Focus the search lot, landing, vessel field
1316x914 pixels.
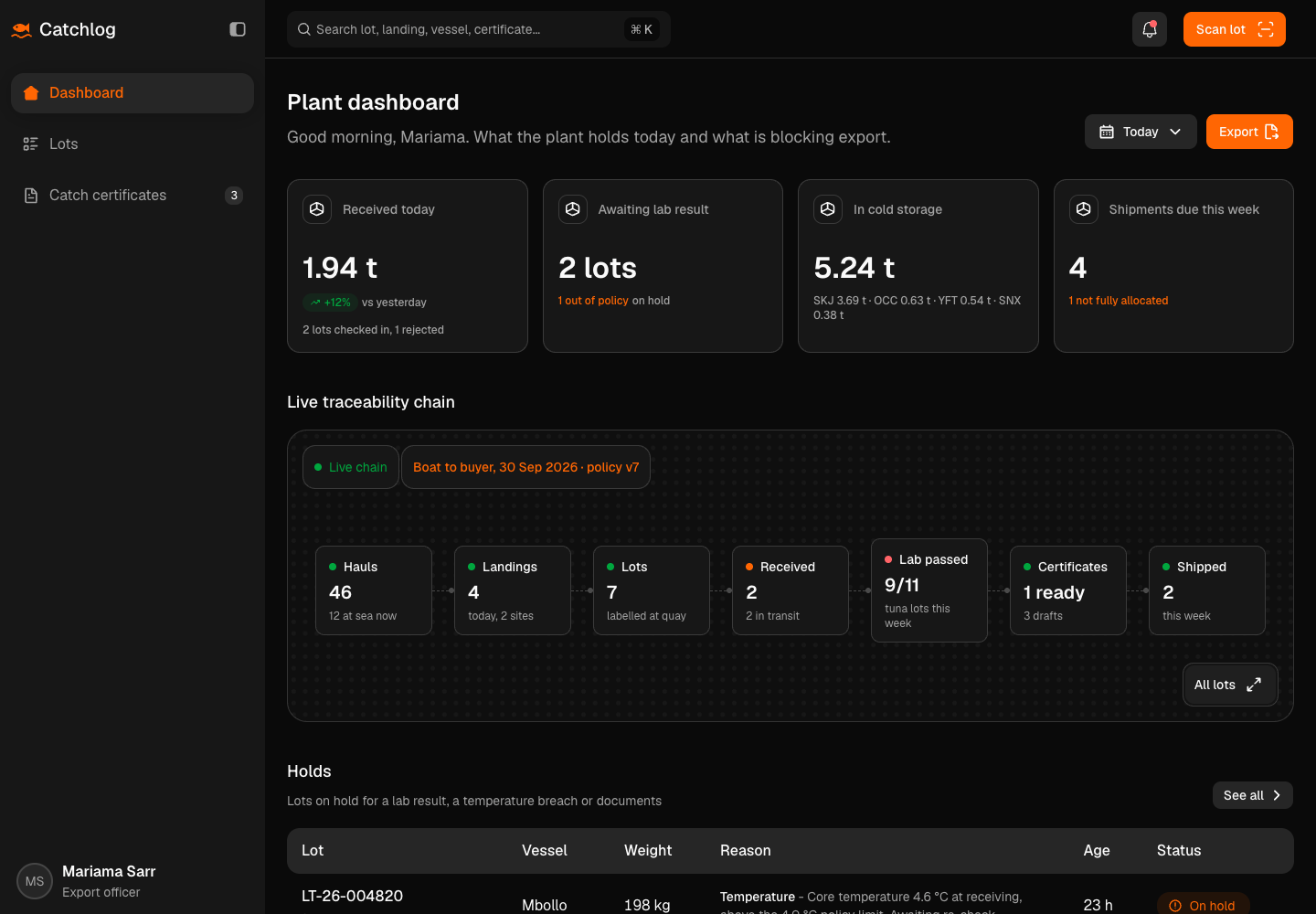(478, 29)
